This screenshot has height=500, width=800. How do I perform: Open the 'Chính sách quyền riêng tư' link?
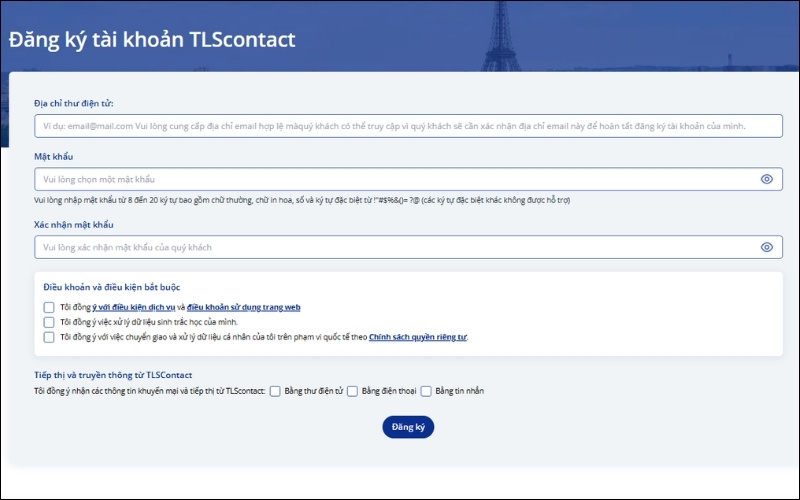418,338
